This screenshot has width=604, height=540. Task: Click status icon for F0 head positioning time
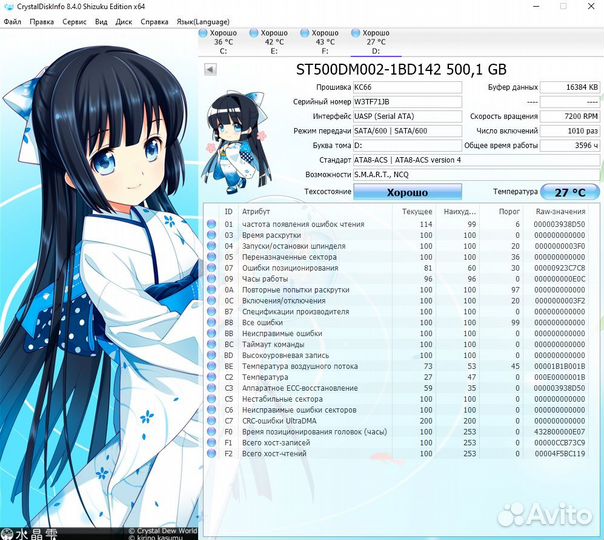[x=211, y=431]
